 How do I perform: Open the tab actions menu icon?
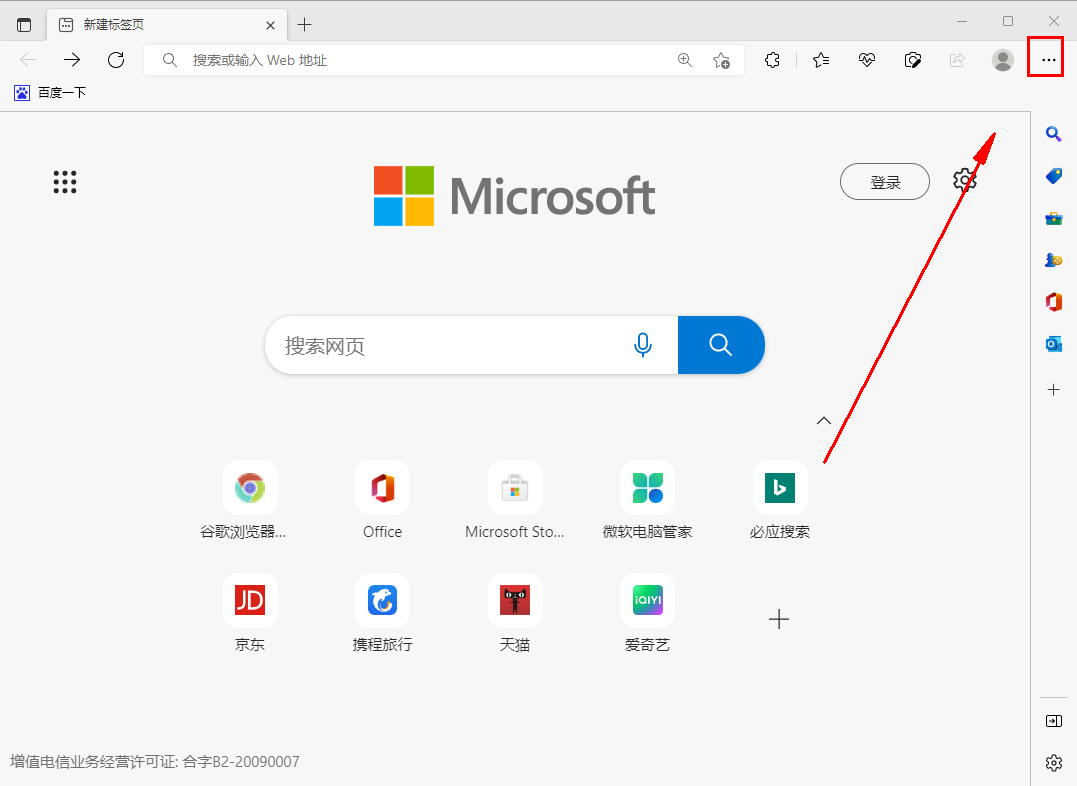coord(24,25)
